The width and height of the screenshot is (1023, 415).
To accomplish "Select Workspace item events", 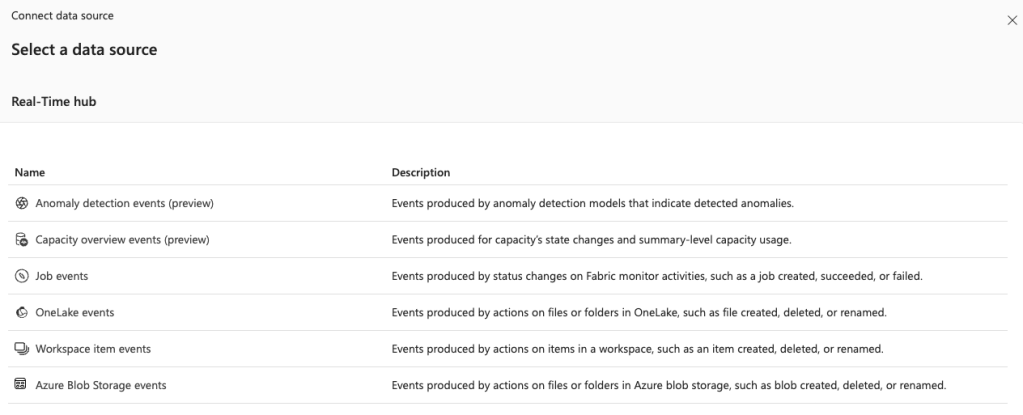I will tap(93, 348).
